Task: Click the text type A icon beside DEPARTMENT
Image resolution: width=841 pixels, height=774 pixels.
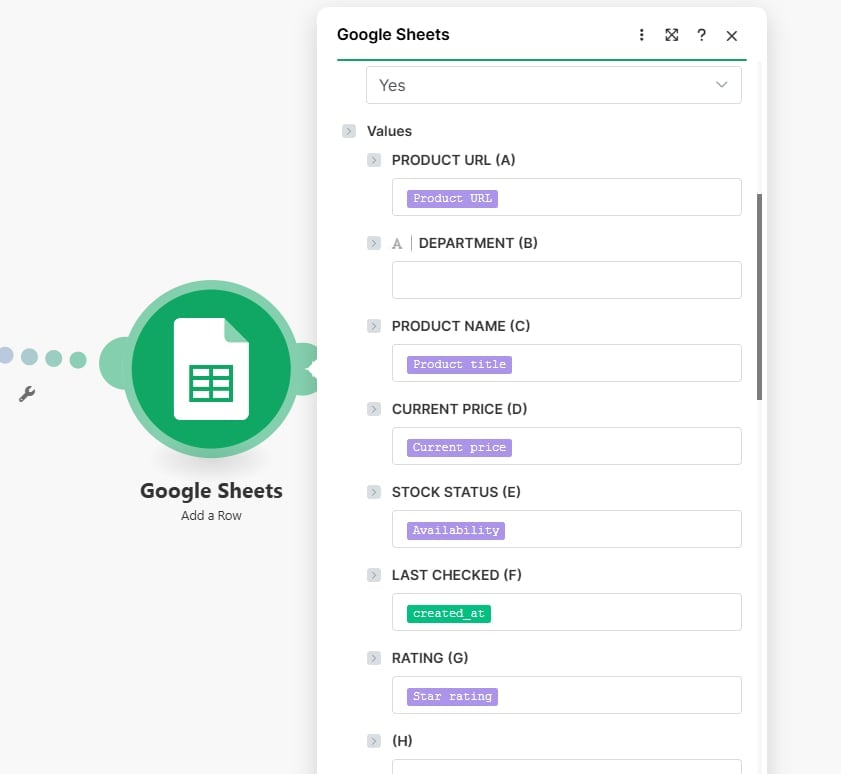Action: coord(397,244)
